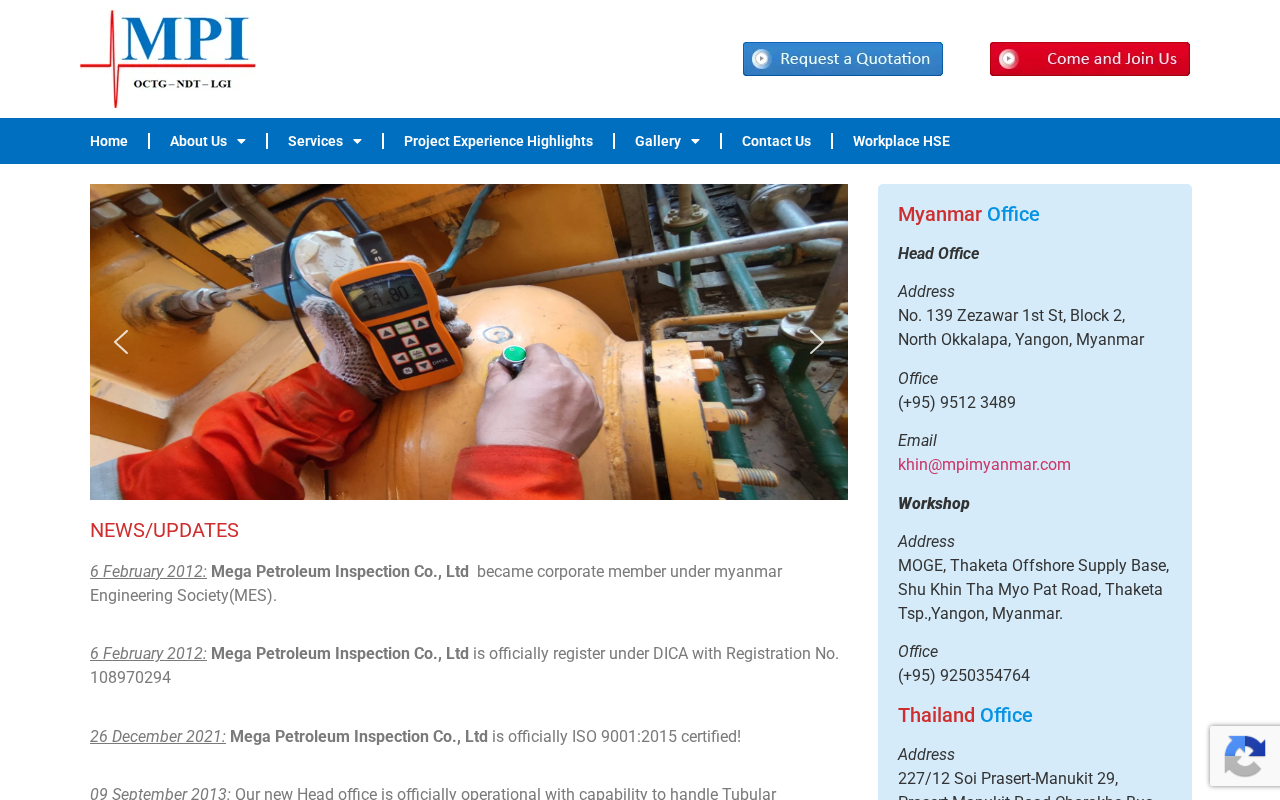1280x800 pixels.
Task: Click the Workshop label
Action: point(934,504)
